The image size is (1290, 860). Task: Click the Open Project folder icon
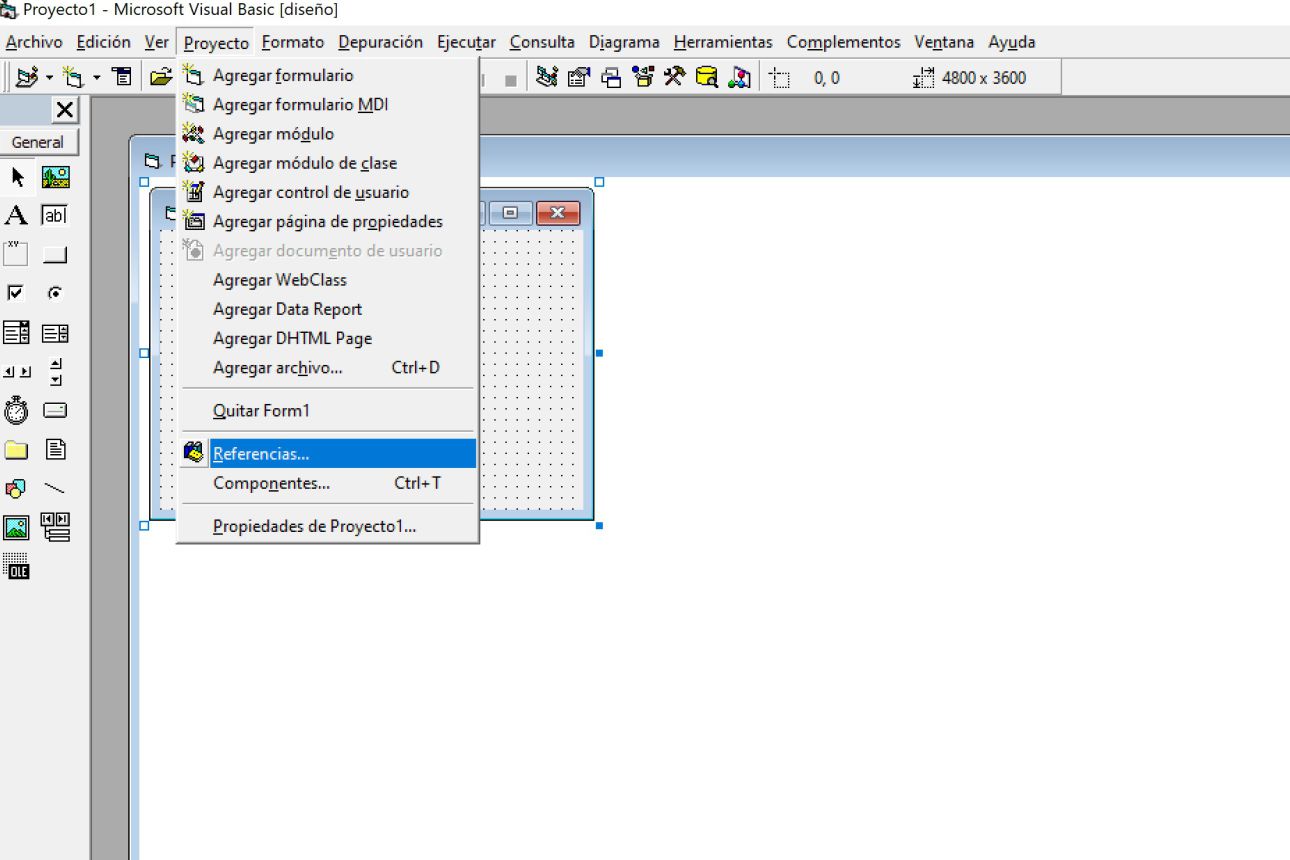click(160, 77)
